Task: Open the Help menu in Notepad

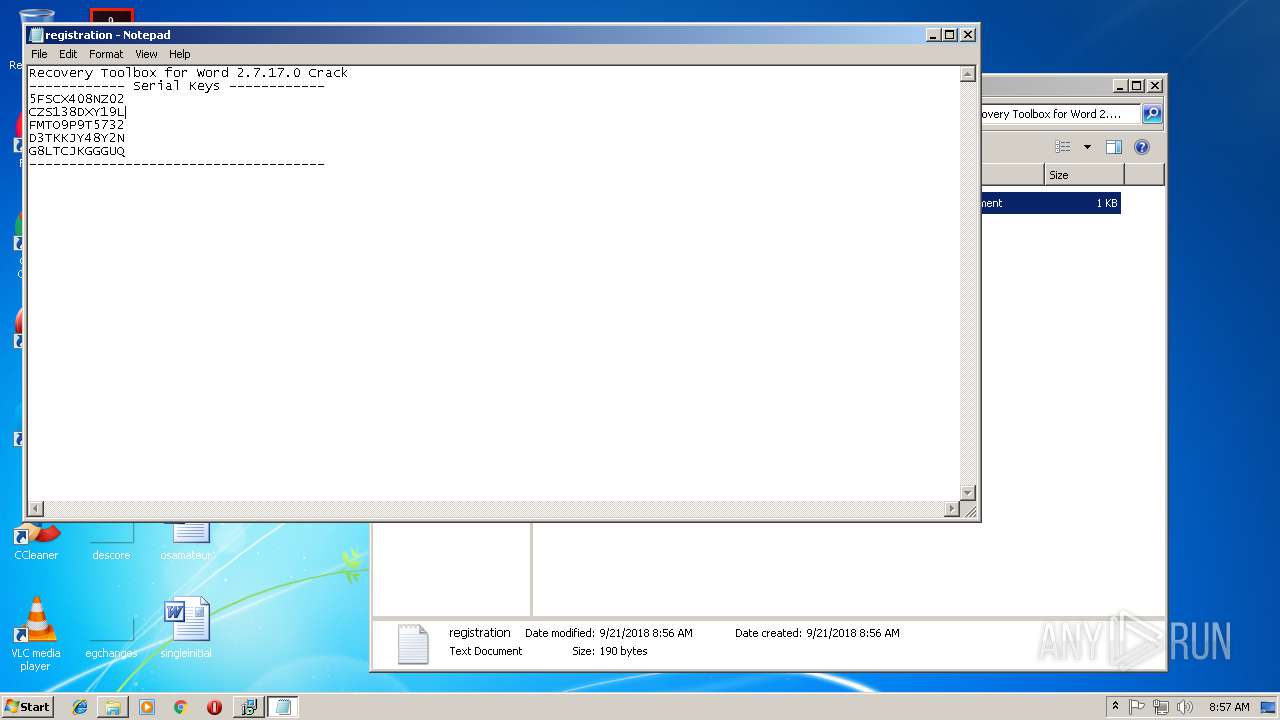Action: click(x=179, y=54)
